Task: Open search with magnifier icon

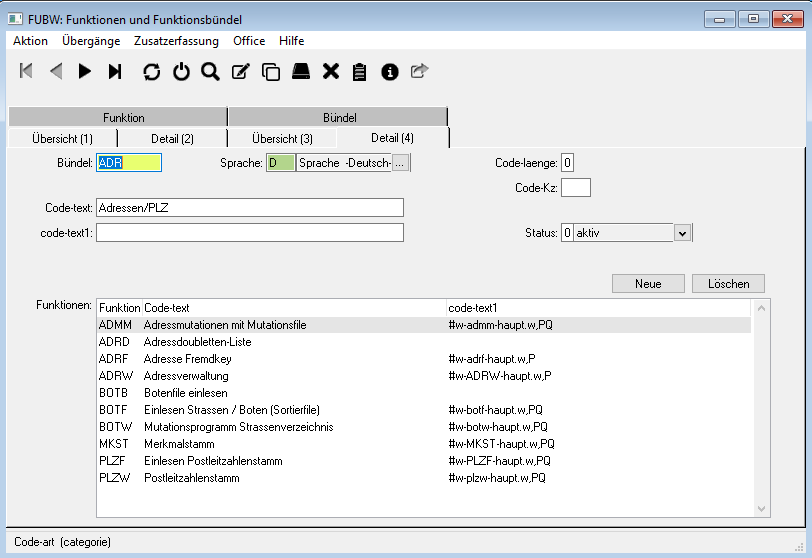Action: coord(210,71)
